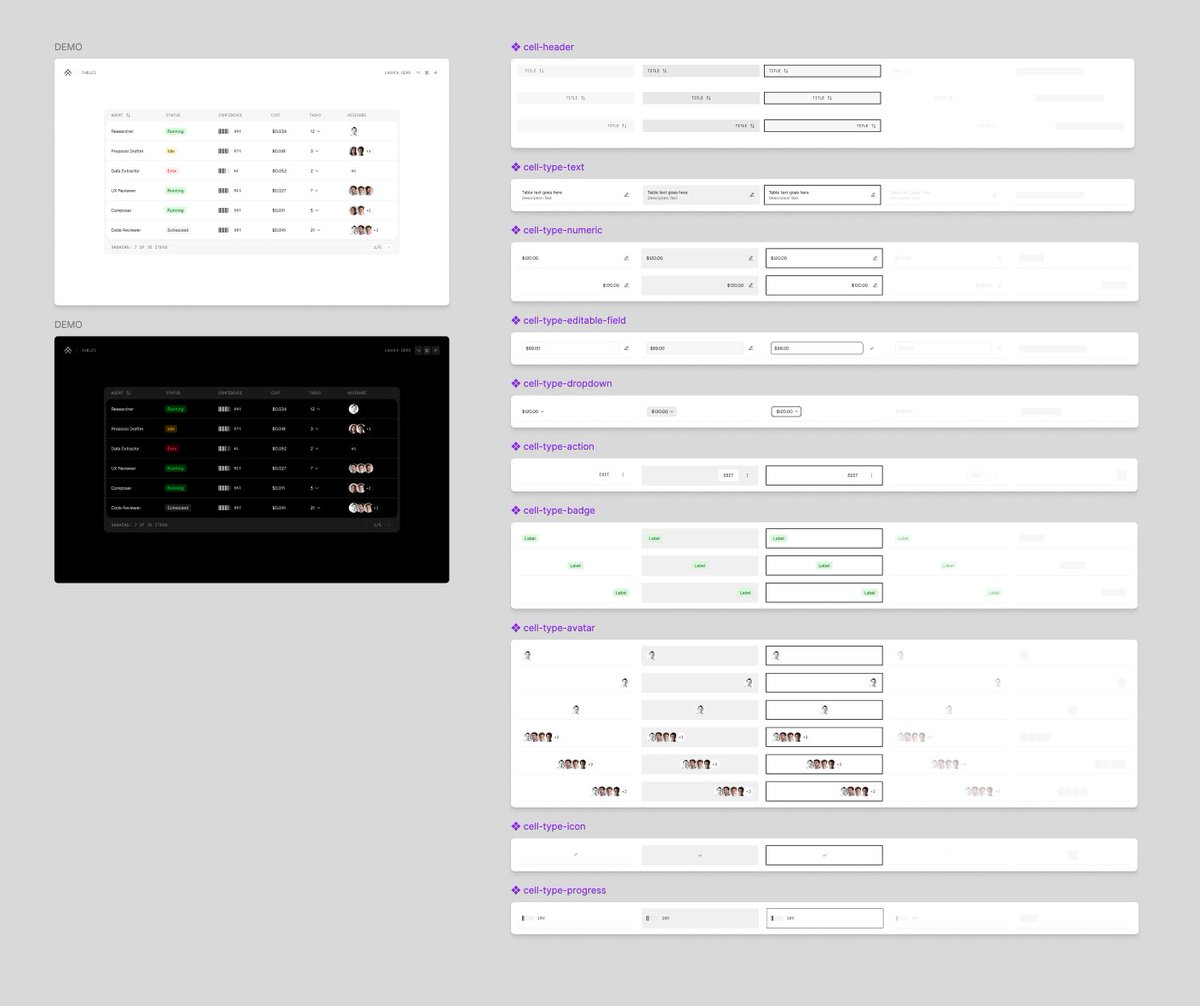Click checkmark icon in gray hover cell-type-icon cell

(x=700, y=855)
